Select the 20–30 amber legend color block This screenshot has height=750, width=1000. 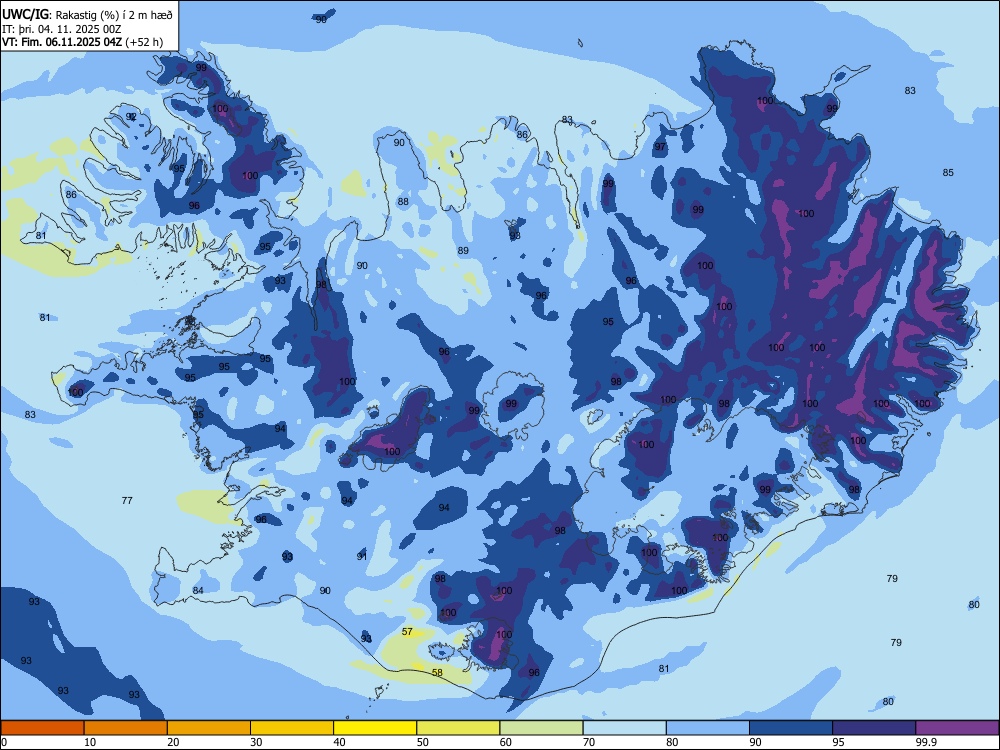click(209, 728)
